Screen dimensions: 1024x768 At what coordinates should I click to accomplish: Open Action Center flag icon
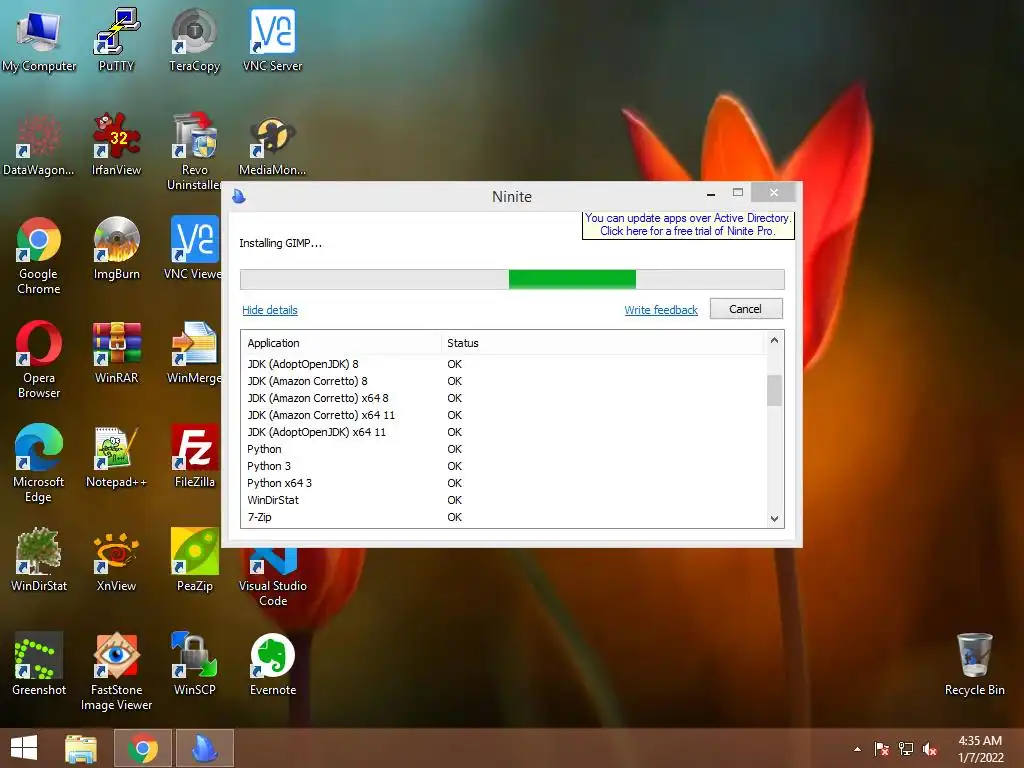[x=882, y=749]
